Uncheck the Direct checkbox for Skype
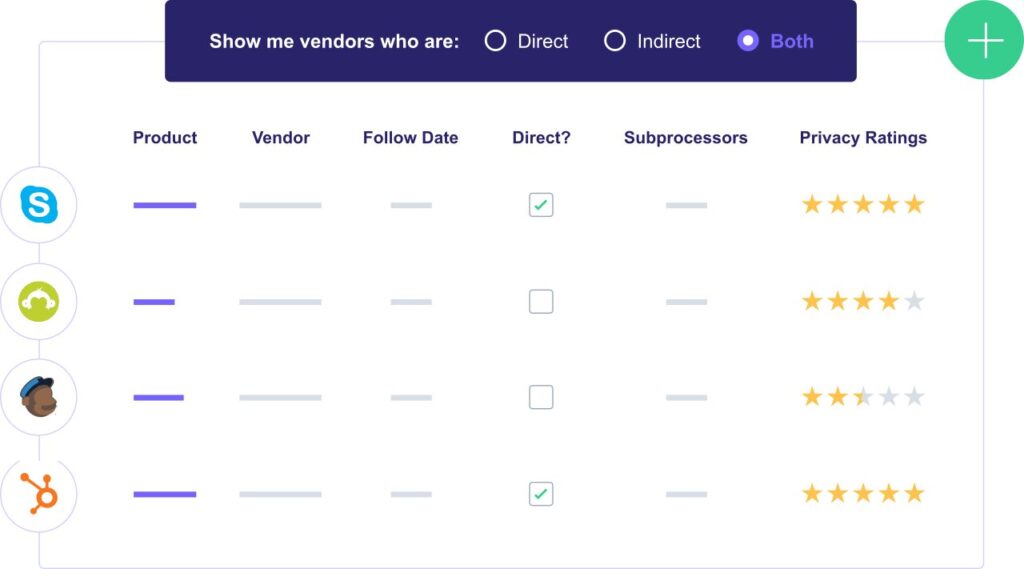The width and height of the screenshot is (1024, 569). (541, 205)
